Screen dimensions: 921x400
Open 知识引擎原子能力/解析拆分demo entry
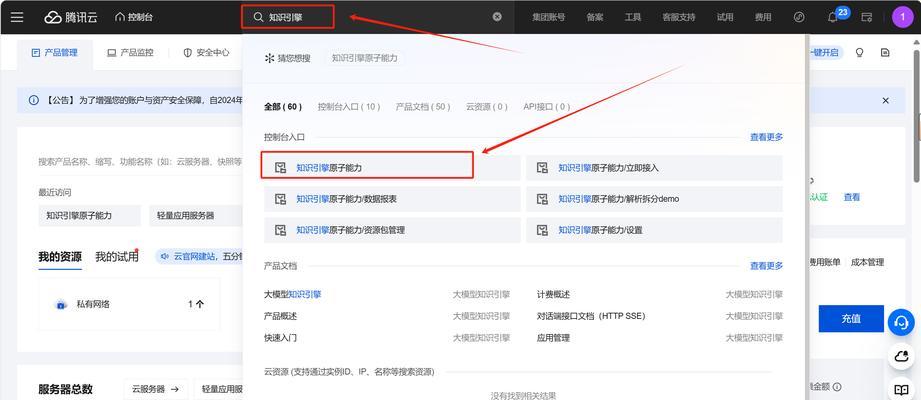point(654,199)
